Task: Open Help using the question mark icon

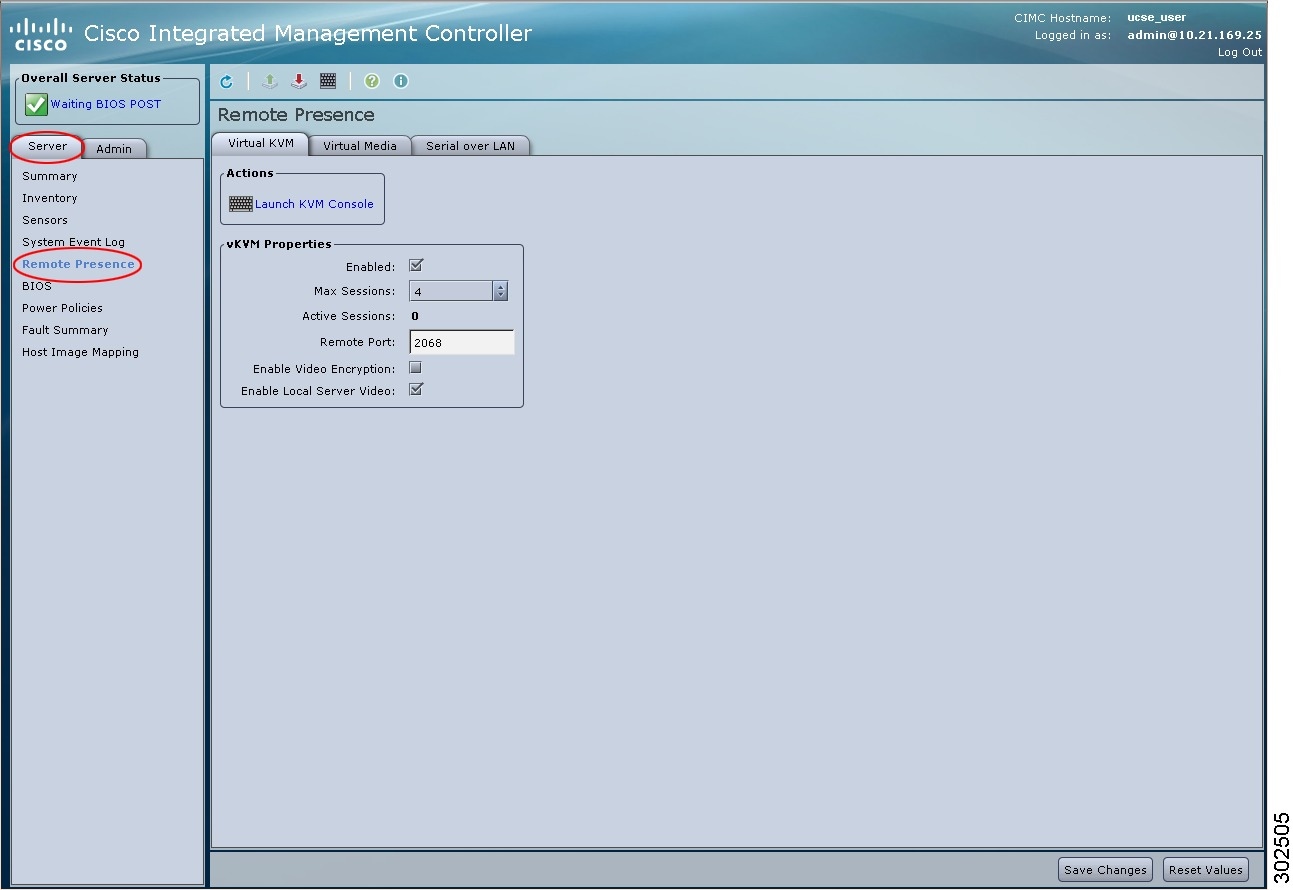Action: [x=371, y=81]
